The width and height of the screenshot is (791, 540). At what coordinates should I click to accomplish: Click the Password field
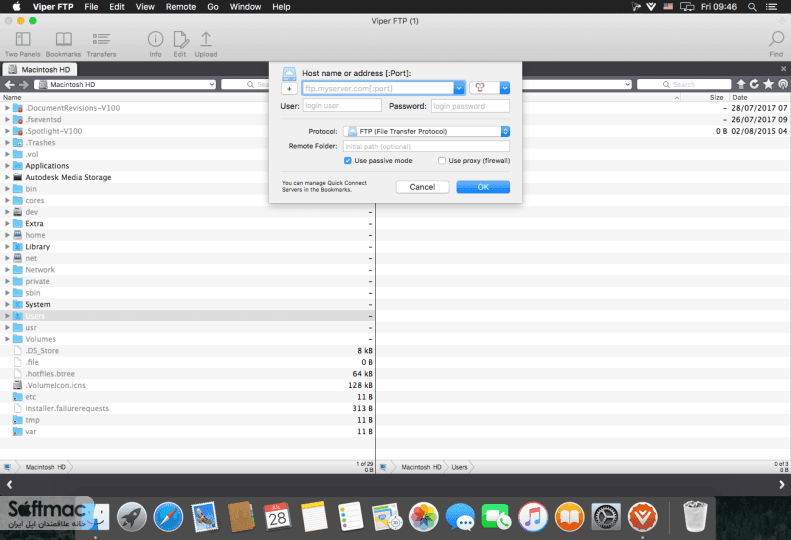470,106
